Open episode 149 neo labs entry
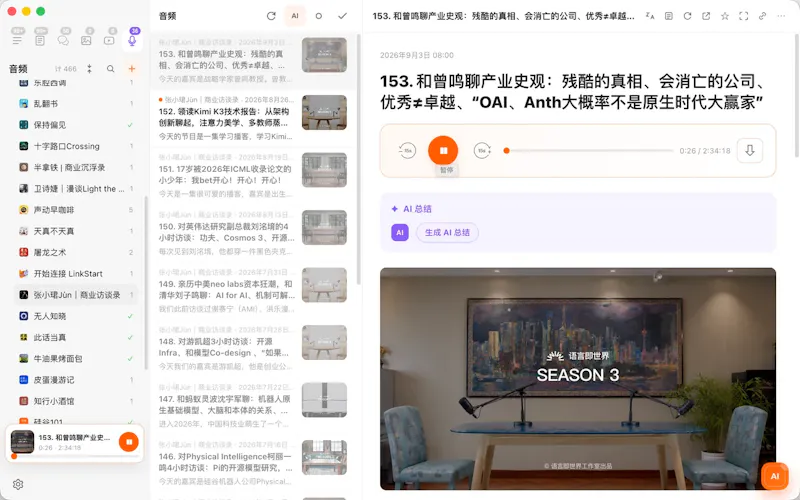The width and height of the screenshot is (800, 500). 253,291
